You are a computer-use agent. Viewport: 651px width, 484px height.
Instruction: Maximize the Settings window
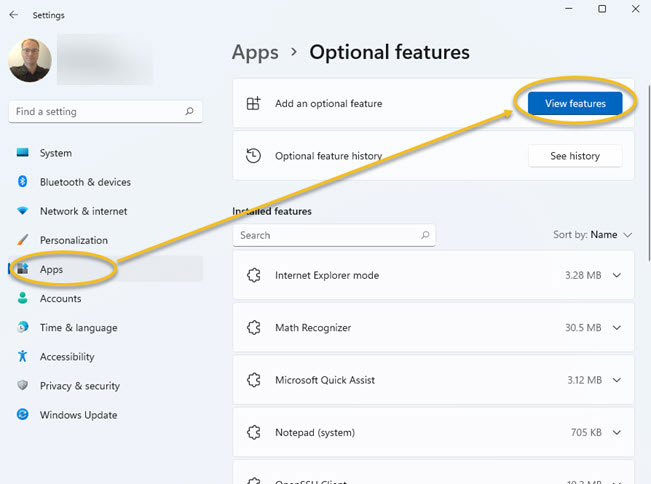click(x=602, y=9)
